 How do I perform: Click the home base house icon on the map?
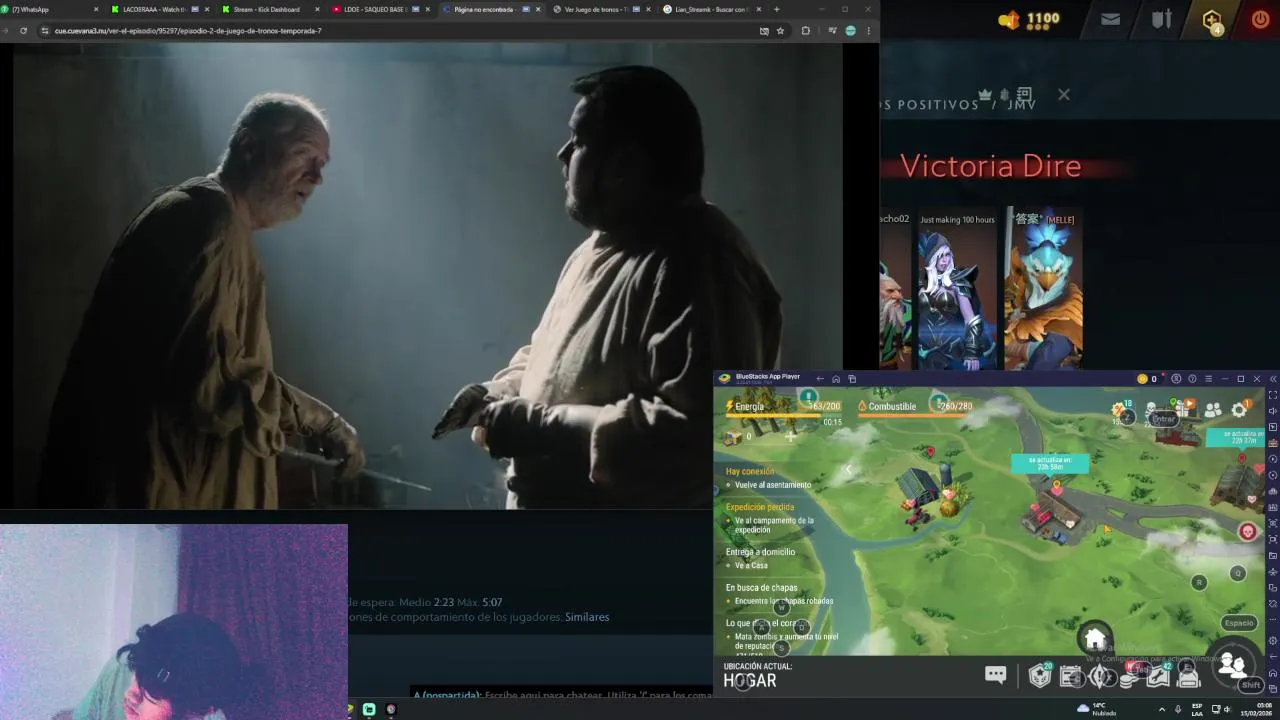click(x=1095, y=637)
